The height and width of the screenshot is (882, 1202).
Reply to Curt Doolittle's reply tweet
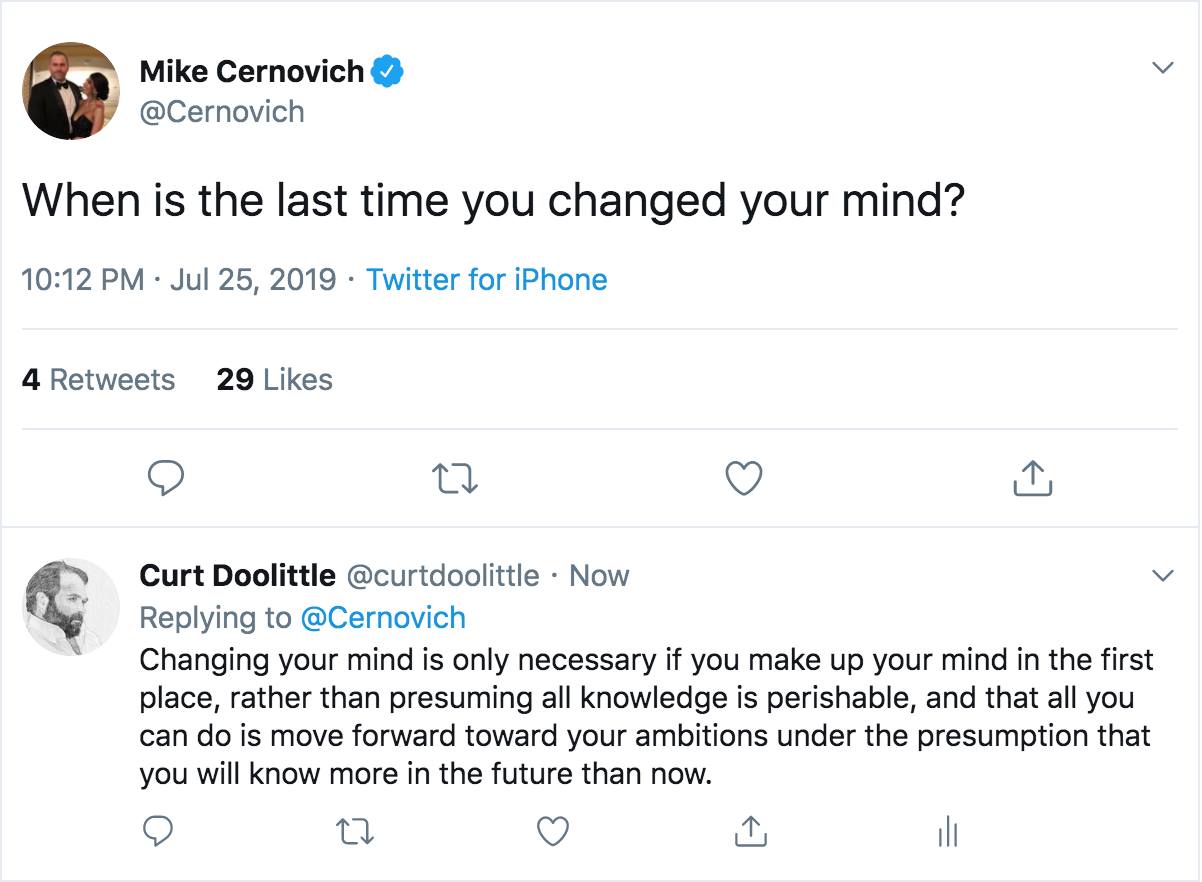pos(158,830)
